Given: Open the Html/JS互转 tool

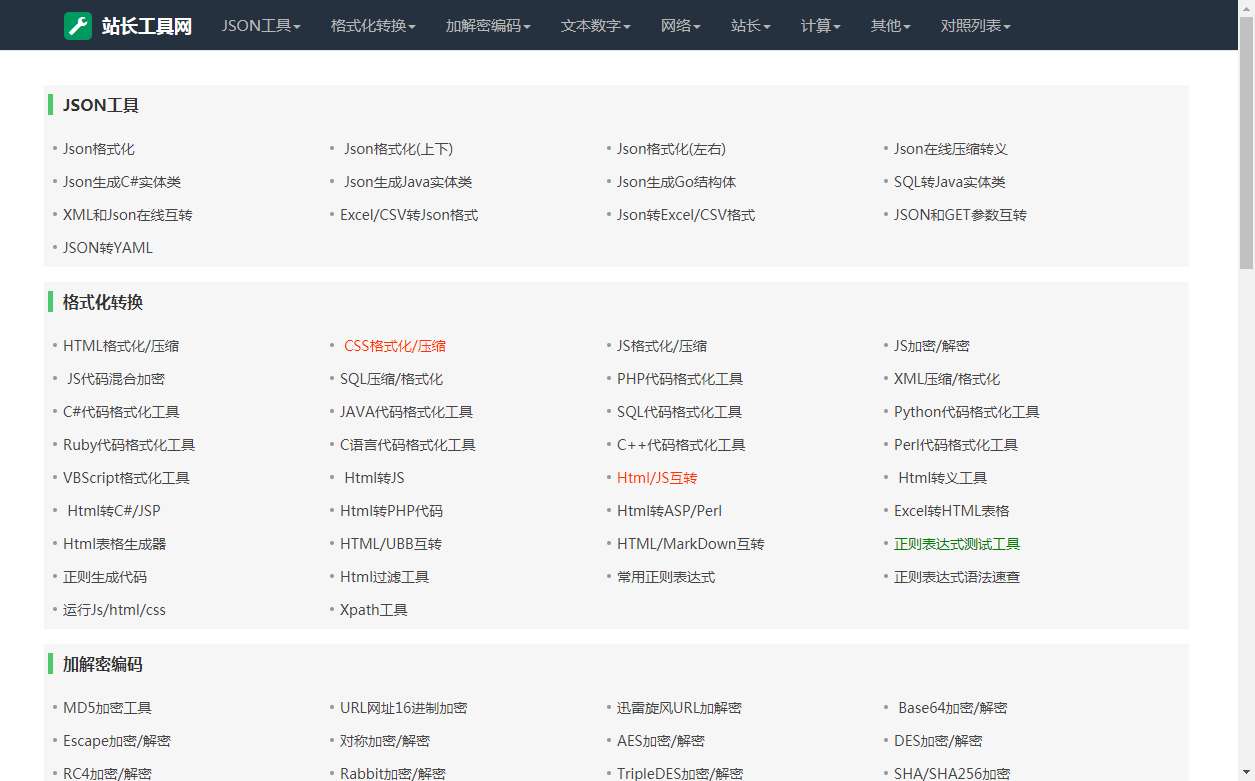Looking at the screenshot, I should [657, 478].
